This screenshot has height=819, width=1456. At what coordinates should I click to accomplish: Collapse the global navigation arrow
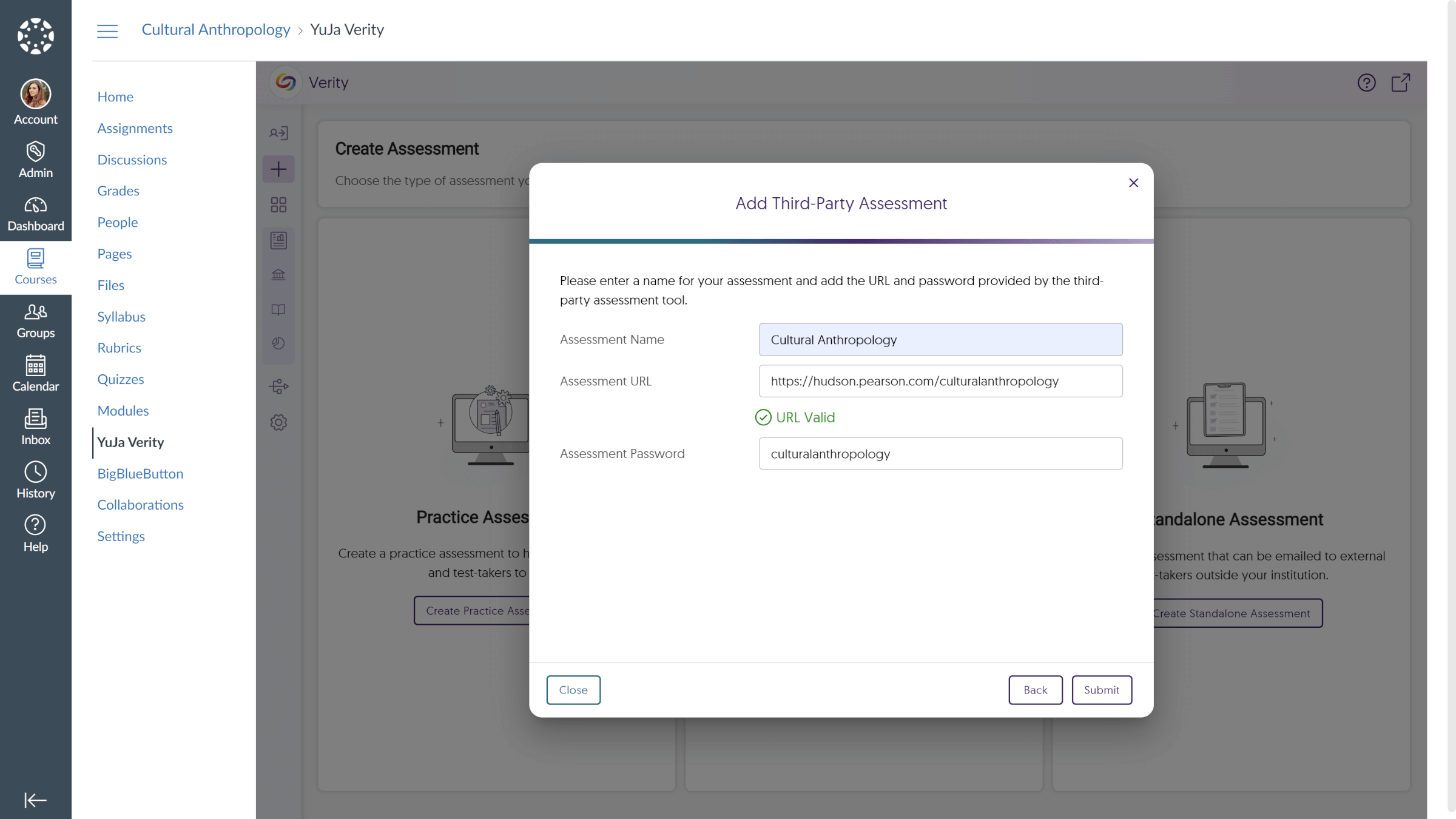tap(35, 800)
